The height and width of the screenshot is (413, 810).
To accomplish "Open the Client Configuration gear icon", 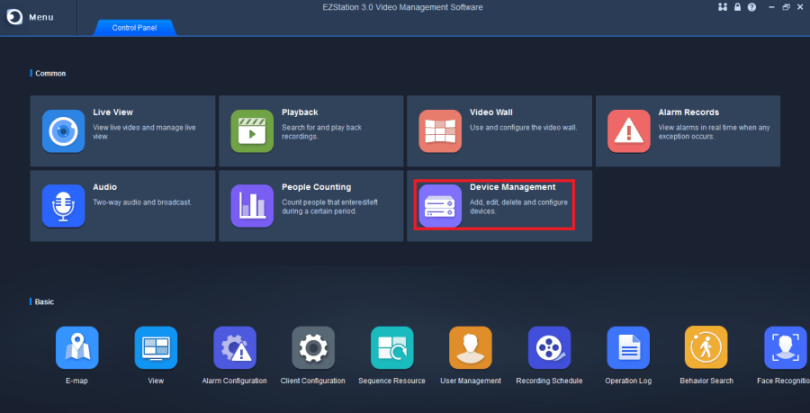I will click(x=313, y=347).
